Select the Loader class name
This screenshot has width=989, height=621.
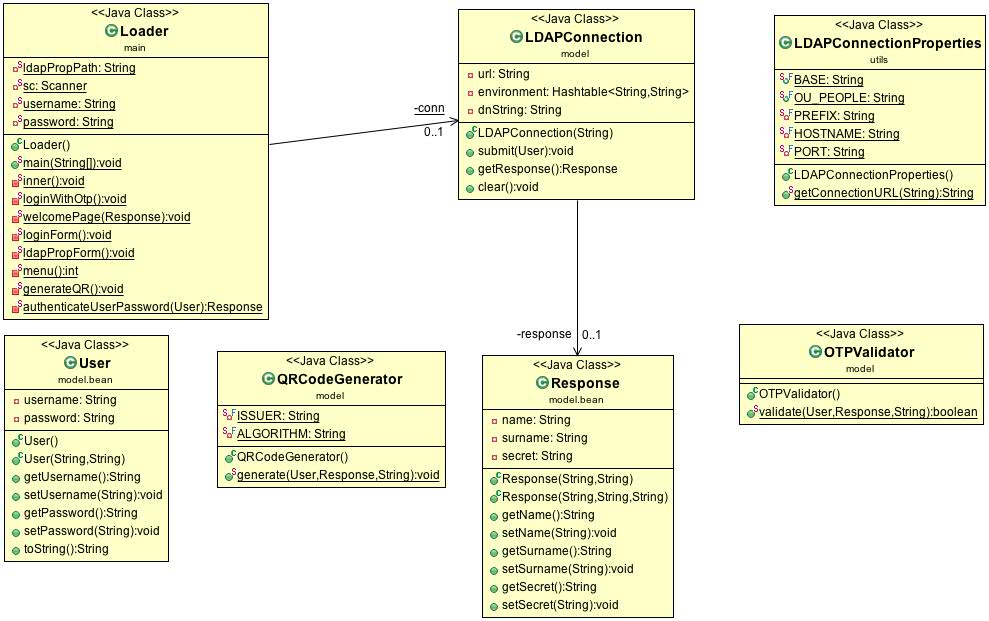[144, 31]
